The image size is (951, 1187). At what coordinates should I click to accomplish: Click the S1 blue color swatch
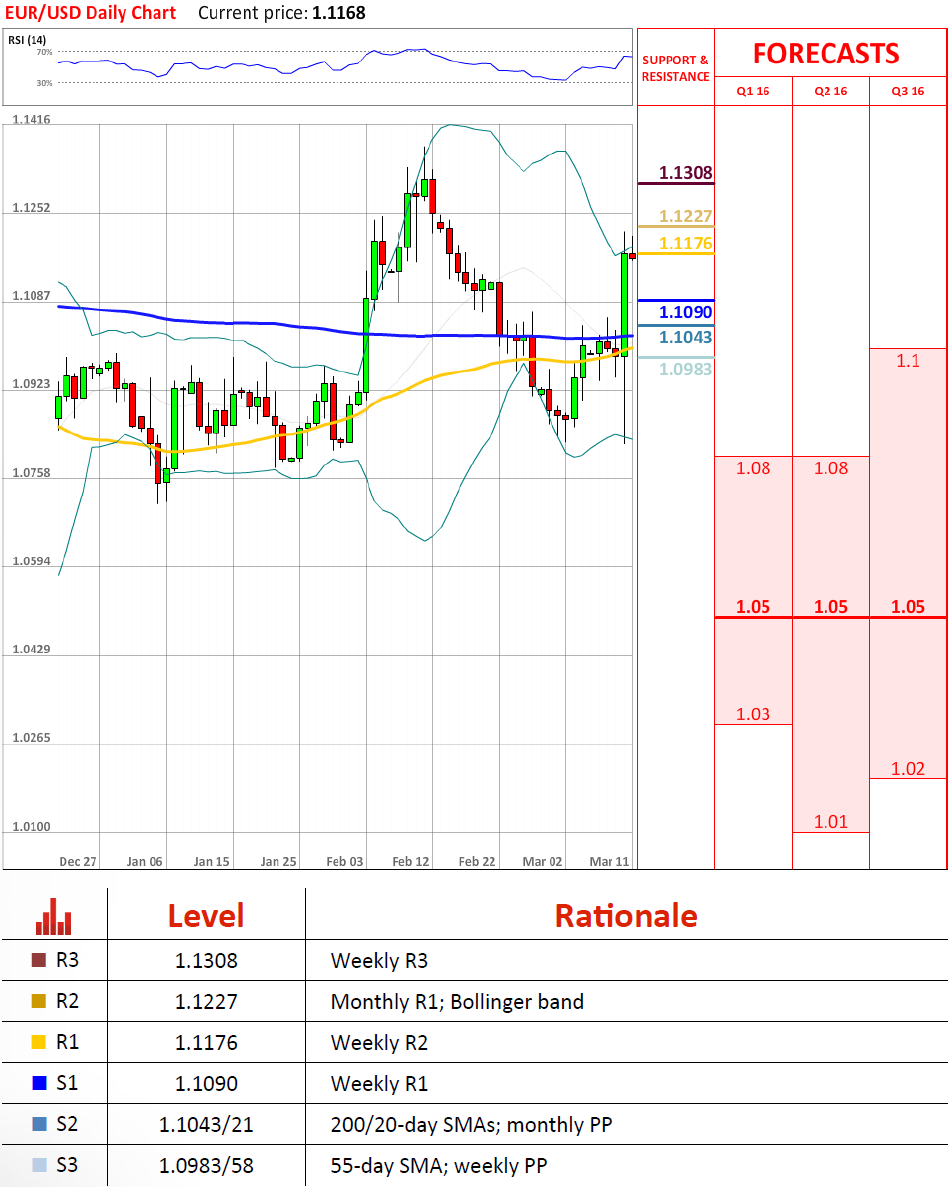(39, 1083)
